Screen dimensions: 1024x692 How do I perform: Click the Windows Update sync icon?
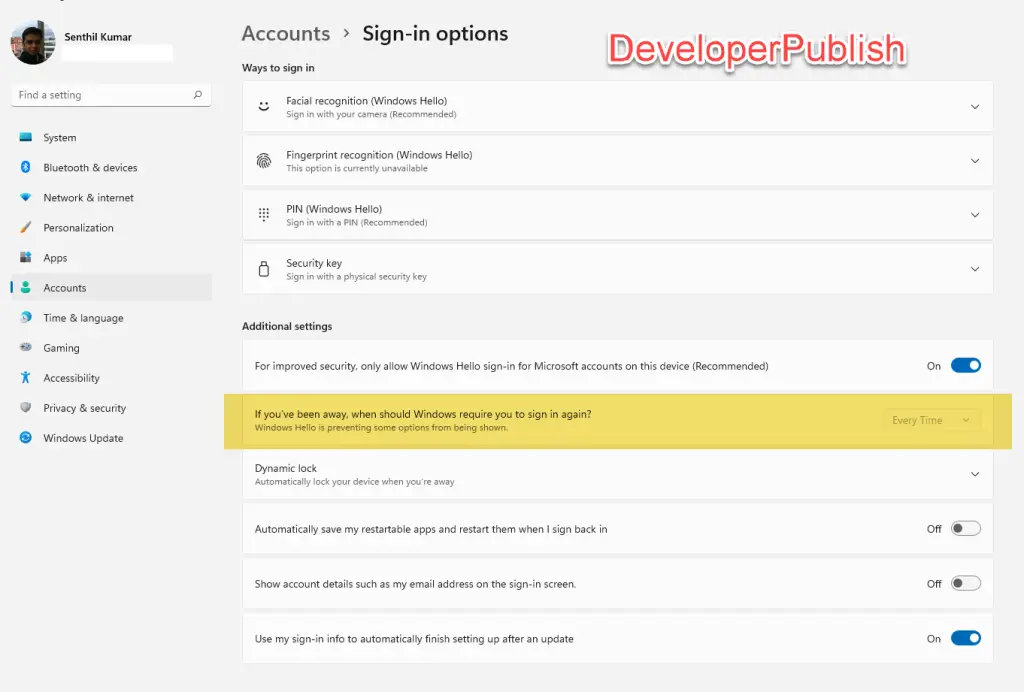pos(25,437)
